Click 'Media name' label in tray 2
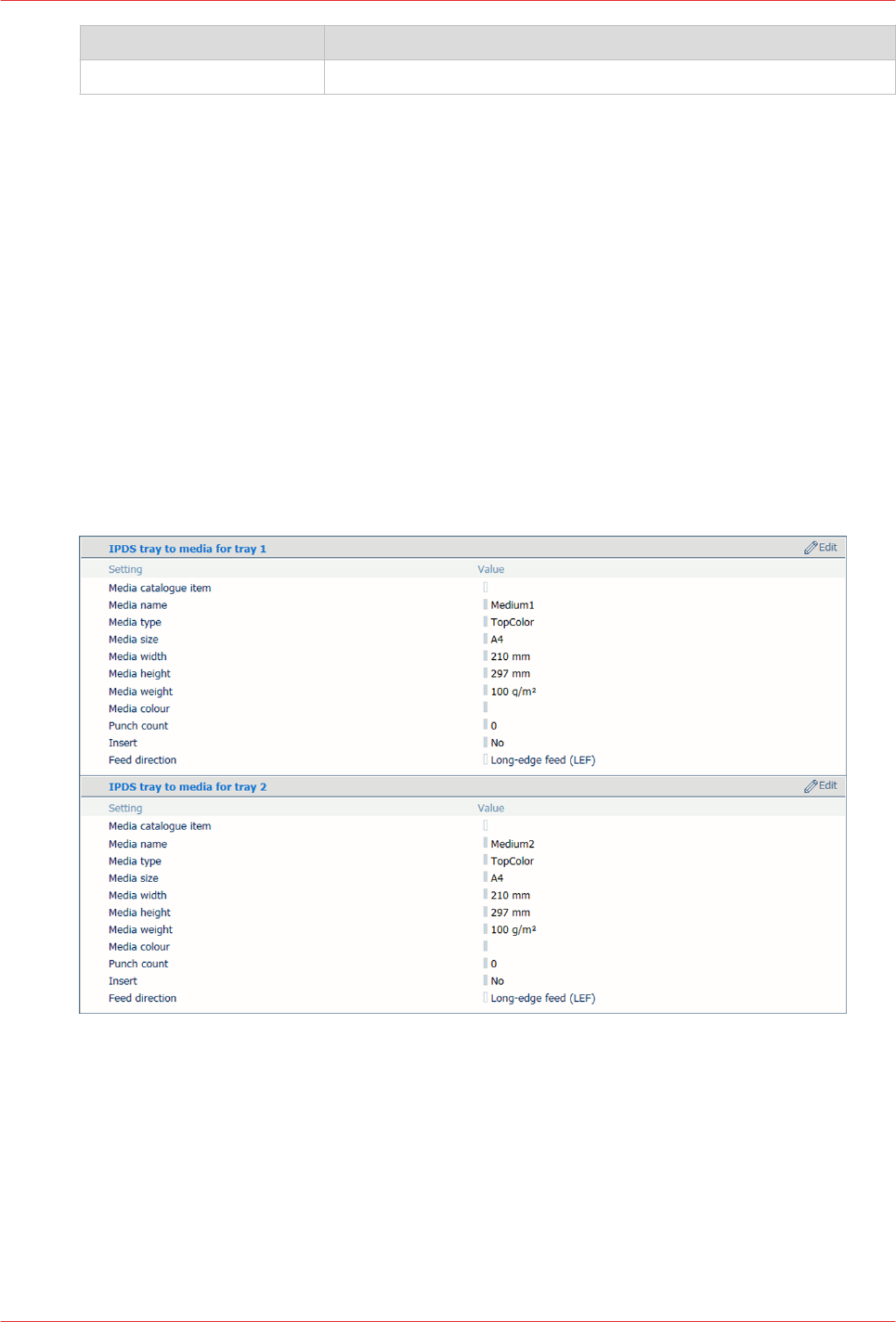The width and height of the screenshot is (896, 1322). pyautogui.click(x=137, y=844)
